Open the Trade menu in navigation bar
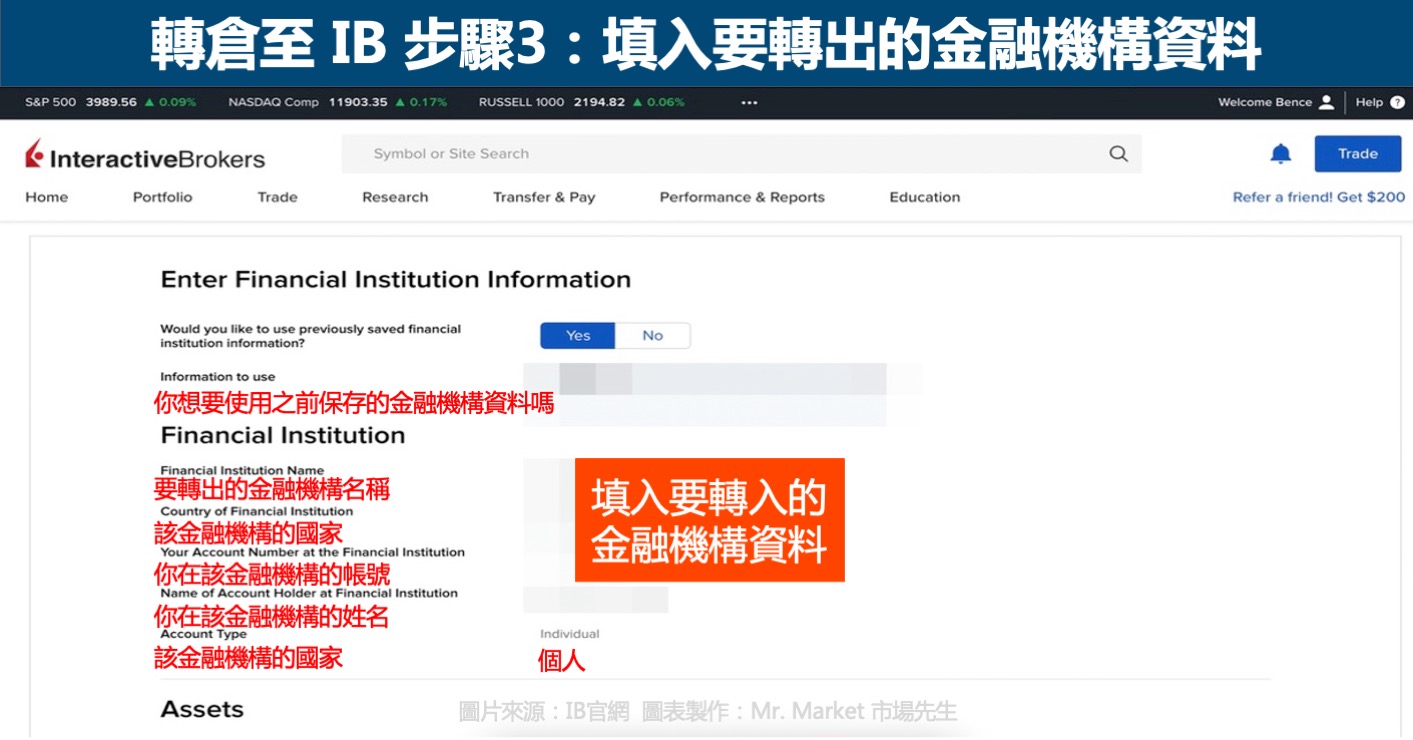This screenshot has width=1413, height=740. [x=277, y=197]
